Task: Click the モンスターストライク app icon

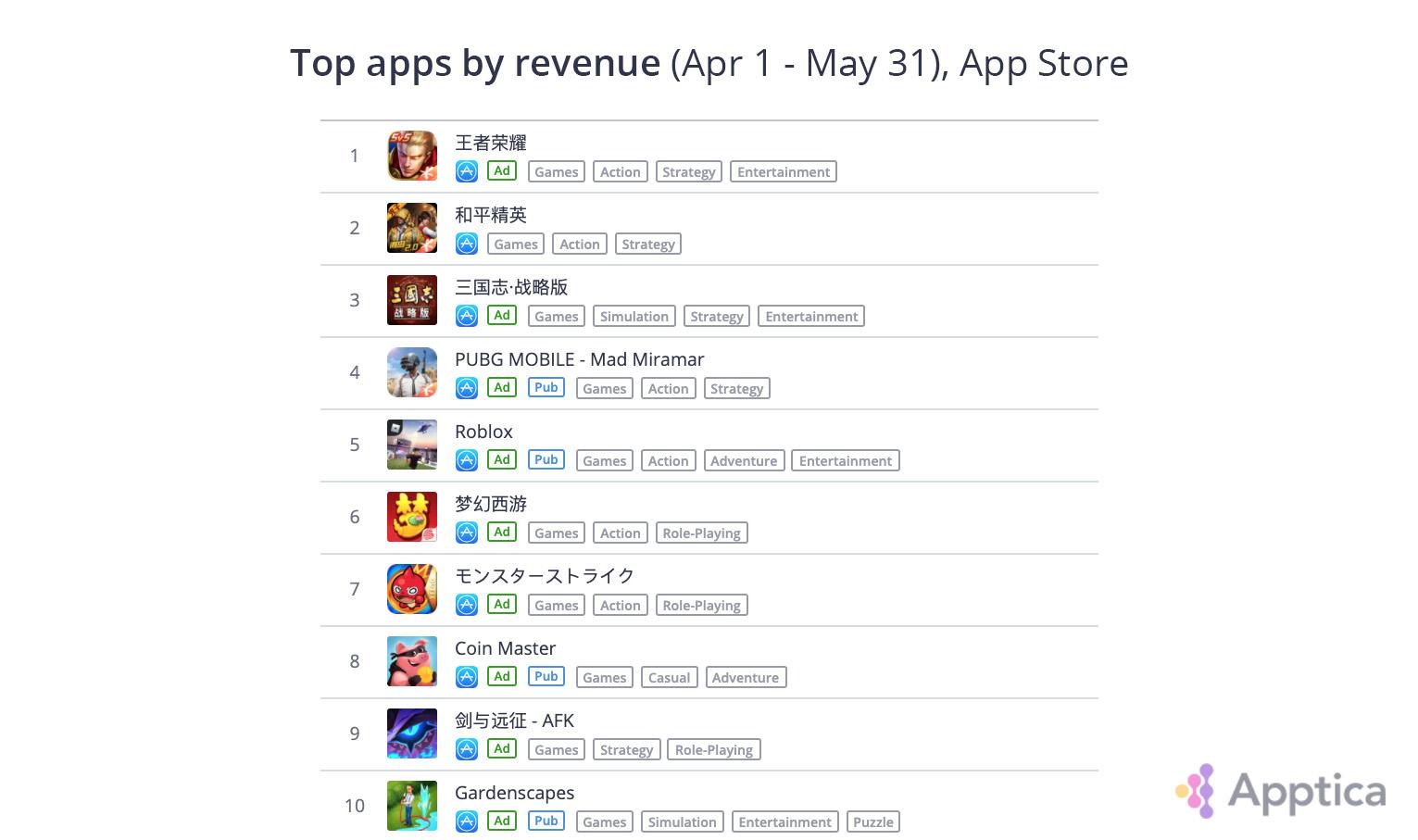Action: point(411,589)
